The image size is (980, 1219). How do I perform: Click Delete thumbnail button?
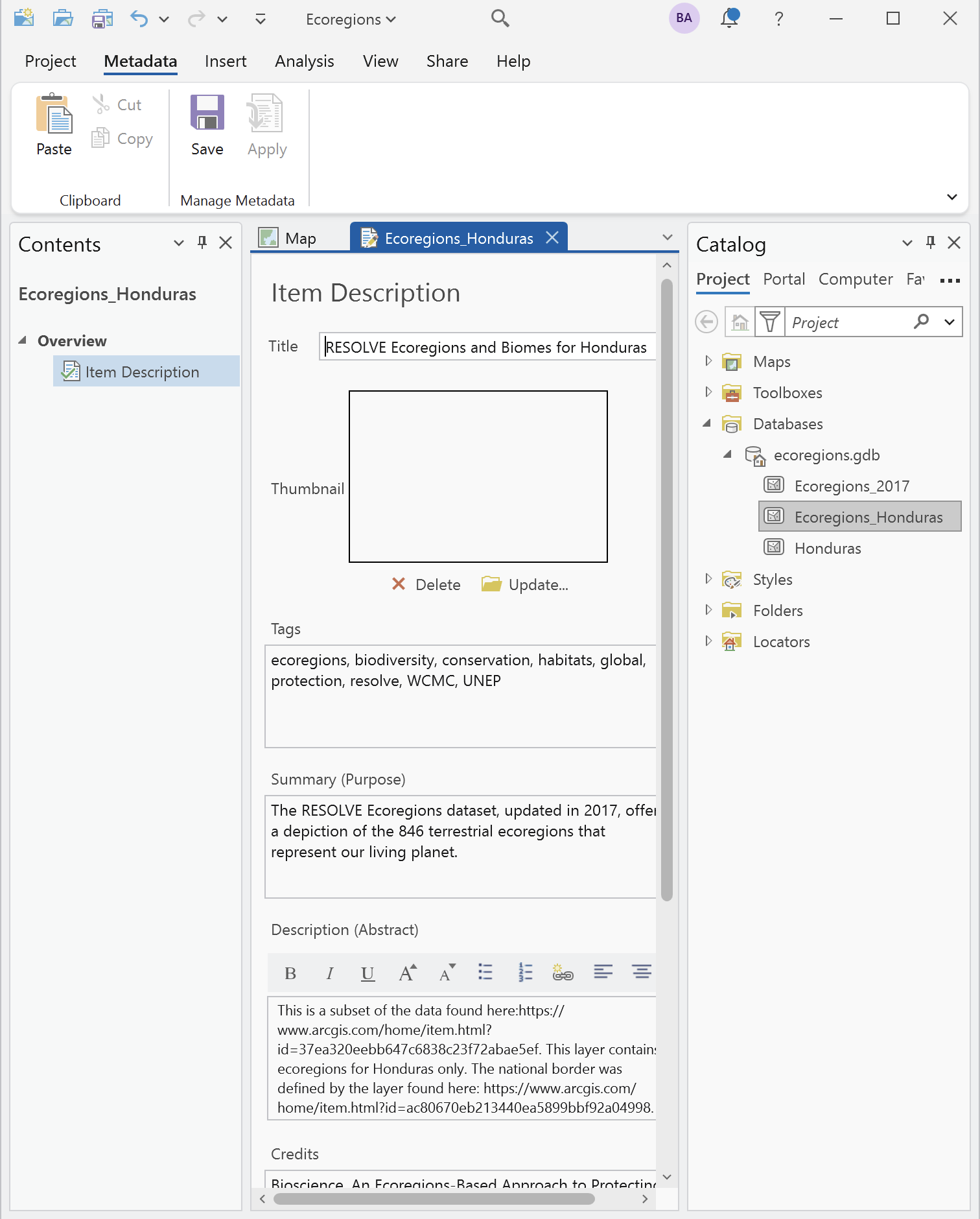(426, 584)
